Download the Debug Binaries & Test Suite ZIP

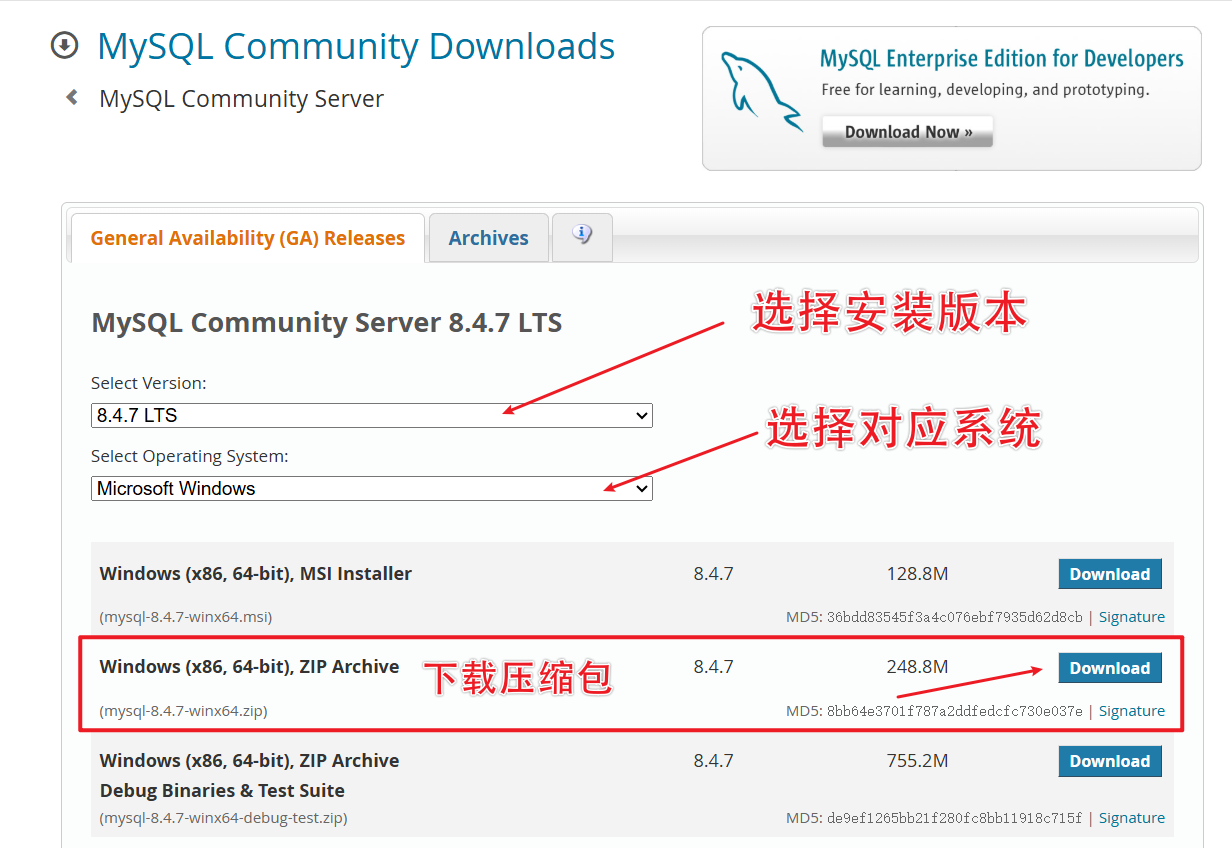click(x=1110, y=761)
